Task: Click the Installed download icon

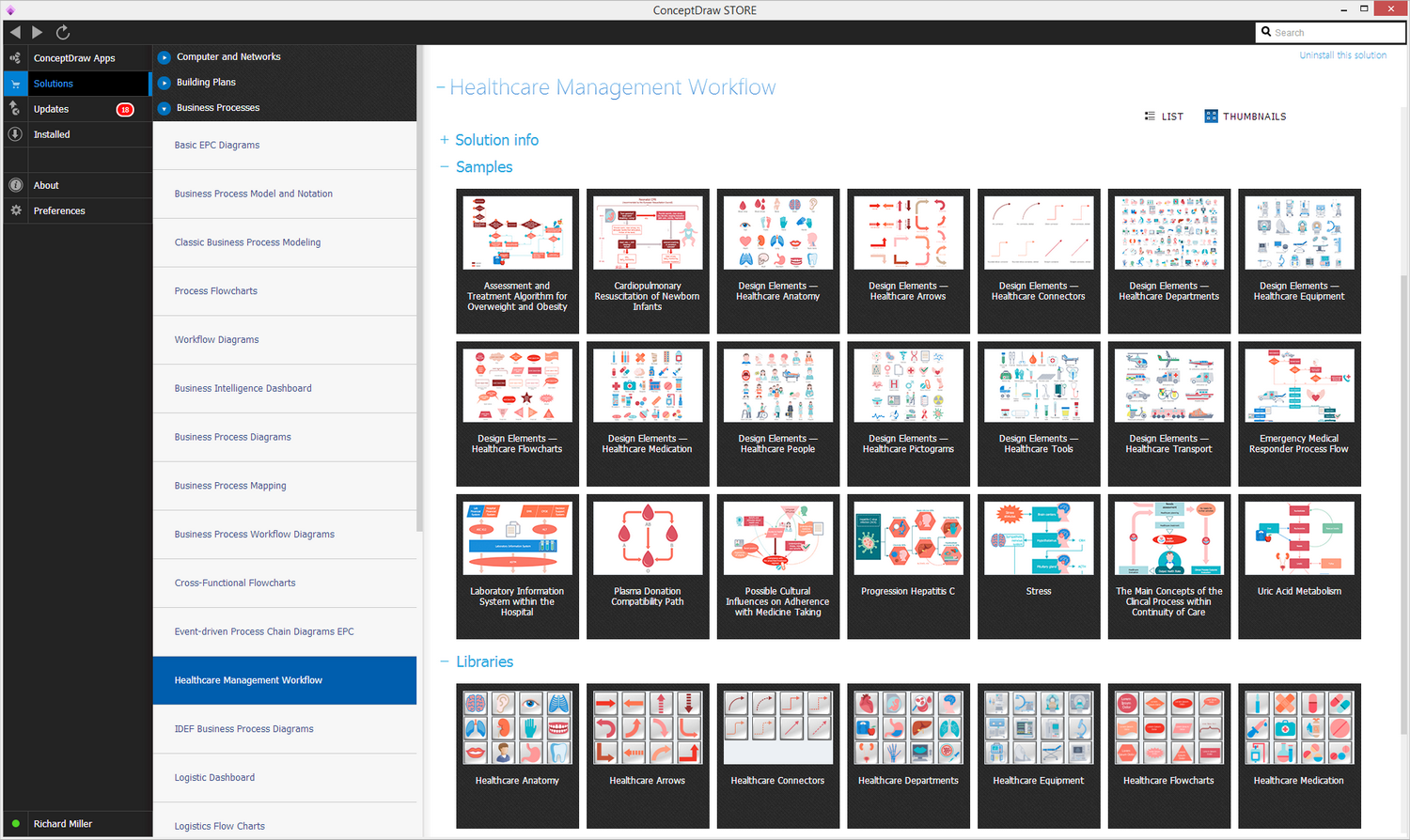Action: point(15,134)
